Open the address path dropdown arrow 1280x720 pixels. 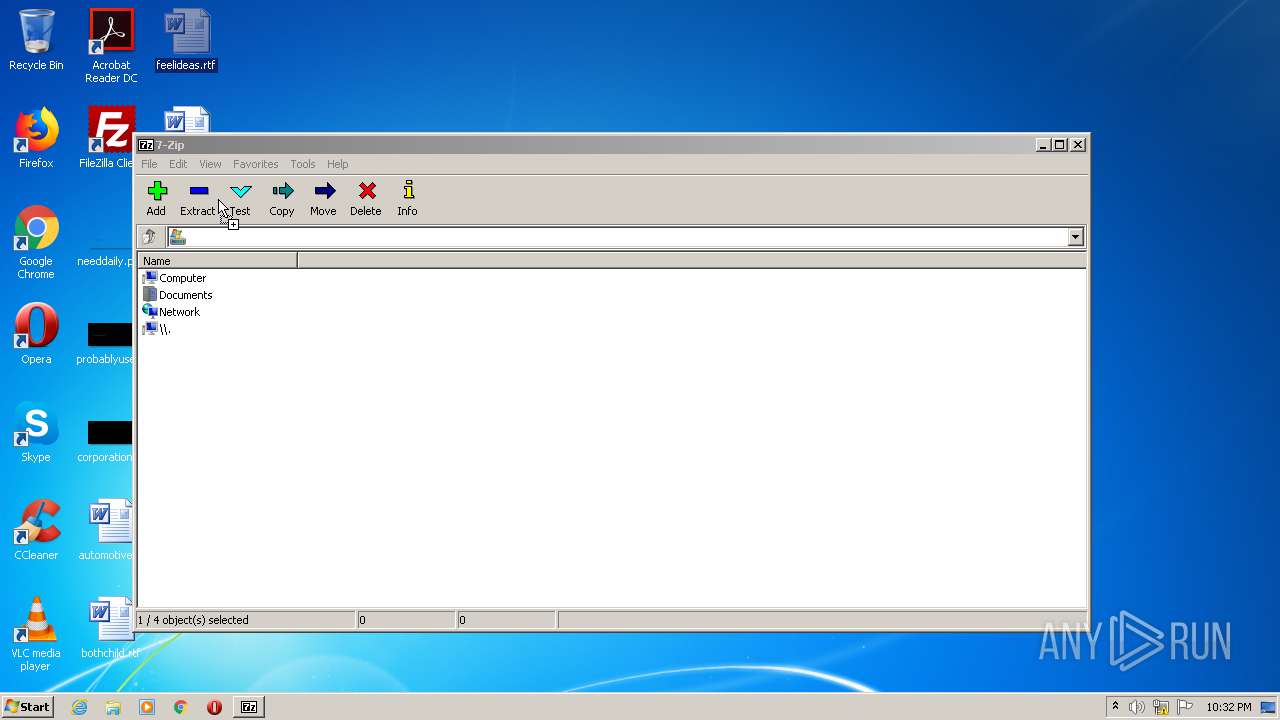pos(1076,237)
